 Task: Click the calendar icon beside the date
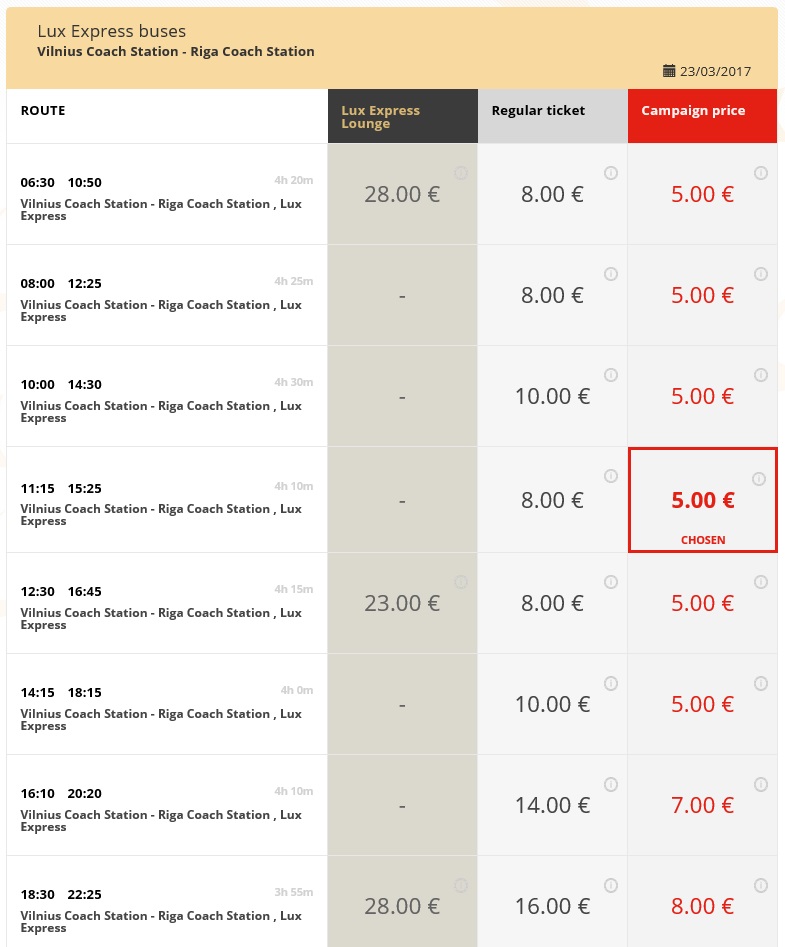tap(669, 71)
